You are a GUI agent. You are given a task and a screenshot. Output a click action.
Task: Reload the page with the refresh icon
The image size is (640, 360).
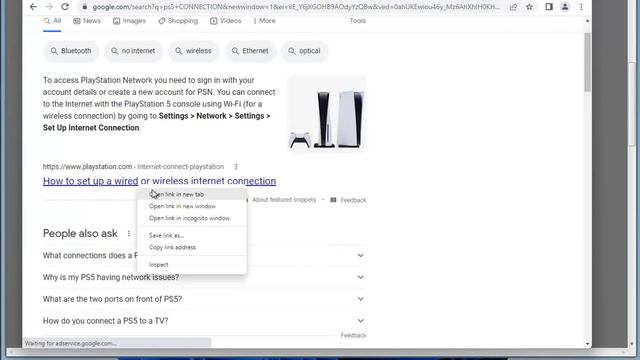(65, 7)
